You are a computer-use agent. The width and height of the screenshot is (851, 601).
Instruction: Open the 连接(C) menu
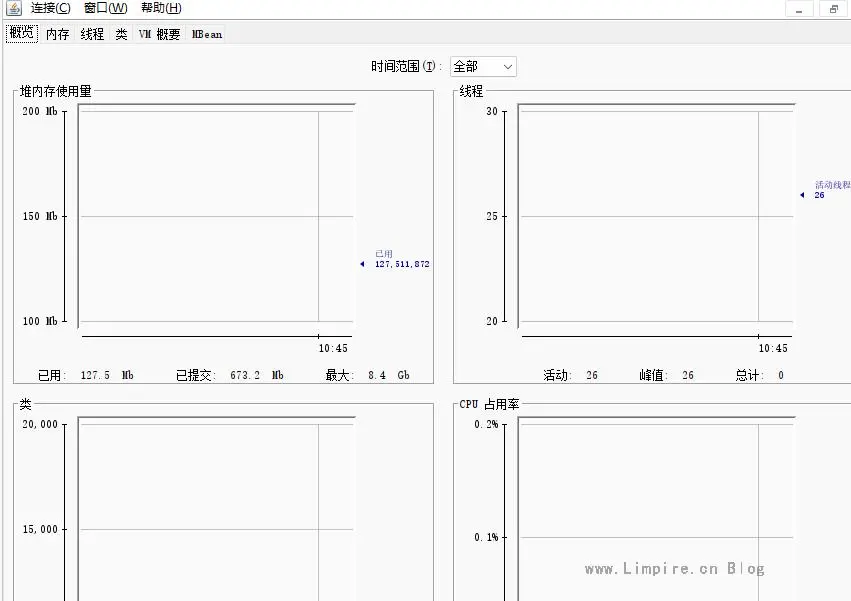[50, 8]
